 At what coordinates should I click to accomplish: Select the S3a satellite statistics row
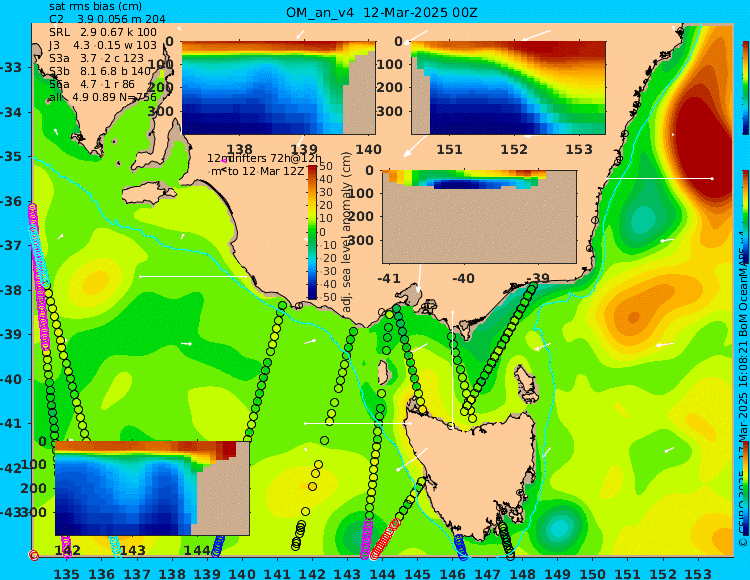coord(97,58)
